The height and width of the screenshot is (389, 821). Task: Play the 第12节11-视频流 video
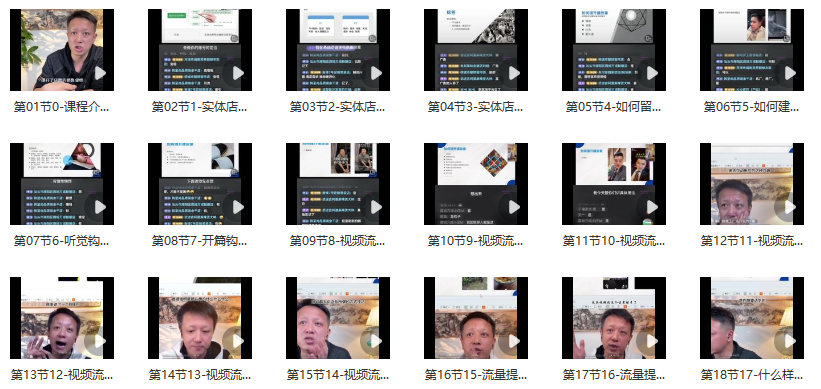pos(789,207)
